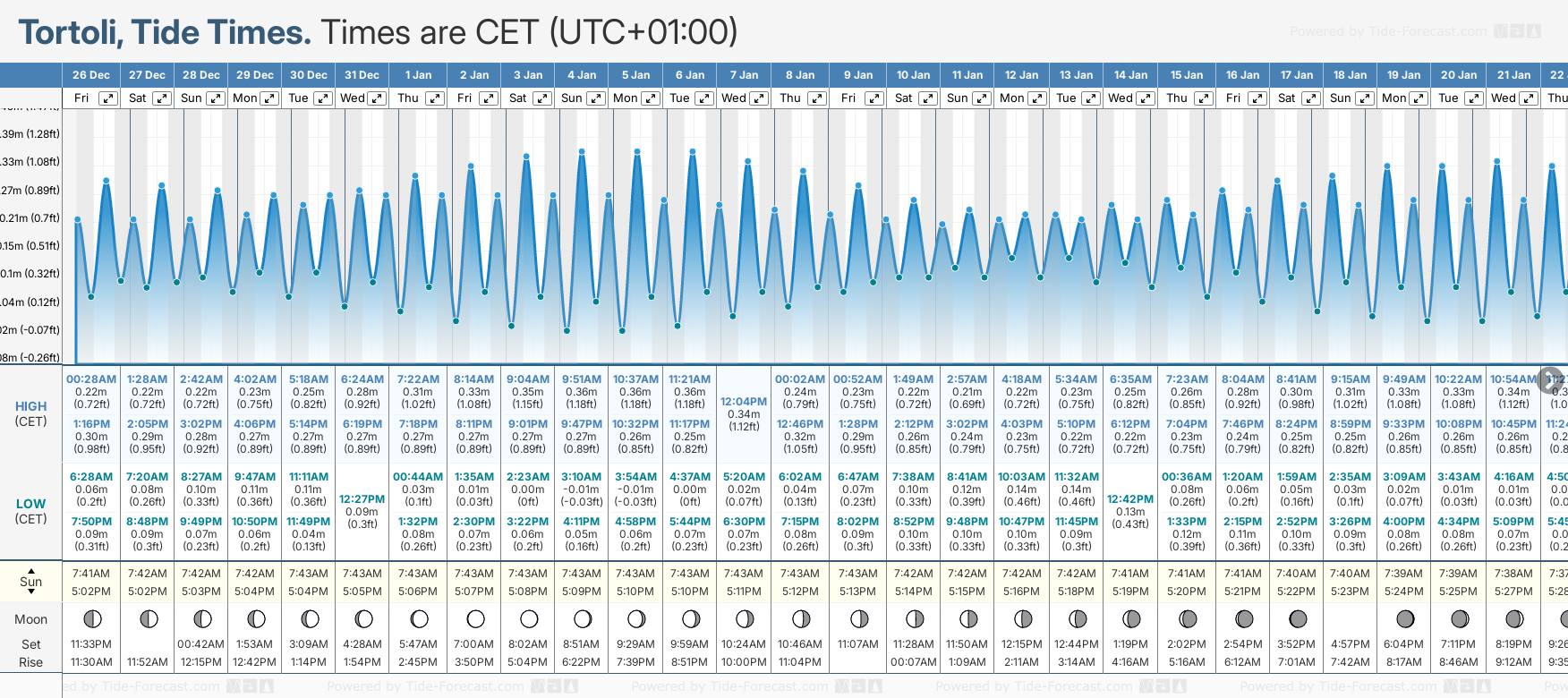Click the expand arrows icon for Sun 18 Jan
This screenshot has width=1568, height=698.
(x=1365, y=98)
